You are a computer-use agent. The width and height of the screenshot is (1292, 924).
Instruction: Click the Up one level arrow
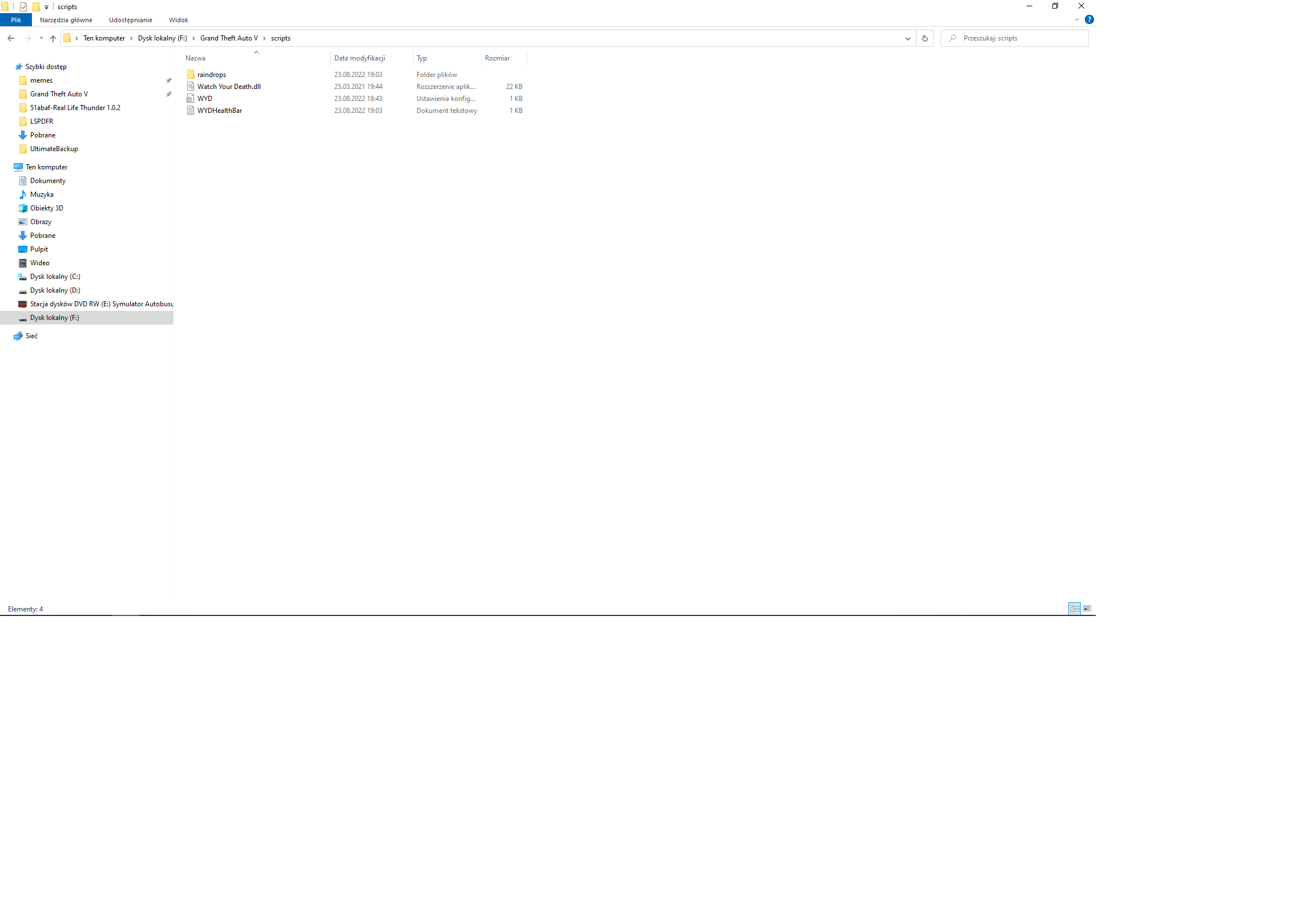coord(53,38)
